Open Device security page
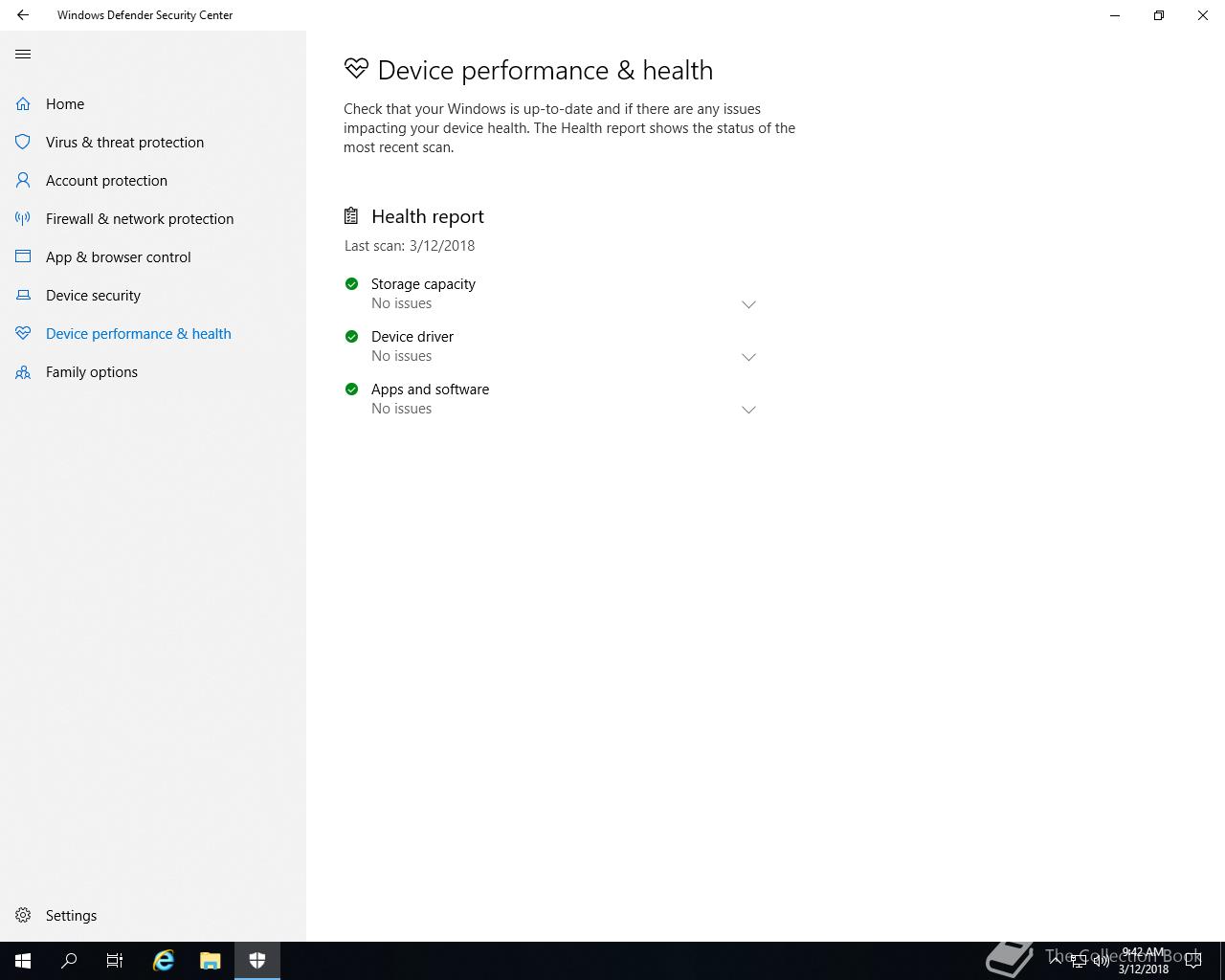The width and height of the screenshot is (1225, 980). [153, 296]
